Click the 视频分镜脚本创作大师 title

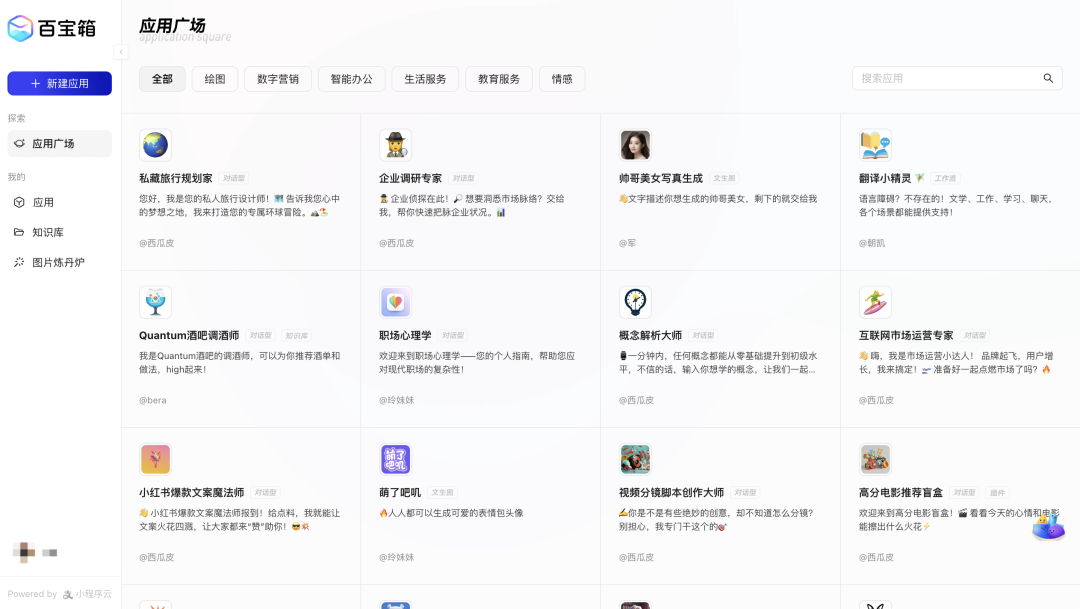pos(671,493)
